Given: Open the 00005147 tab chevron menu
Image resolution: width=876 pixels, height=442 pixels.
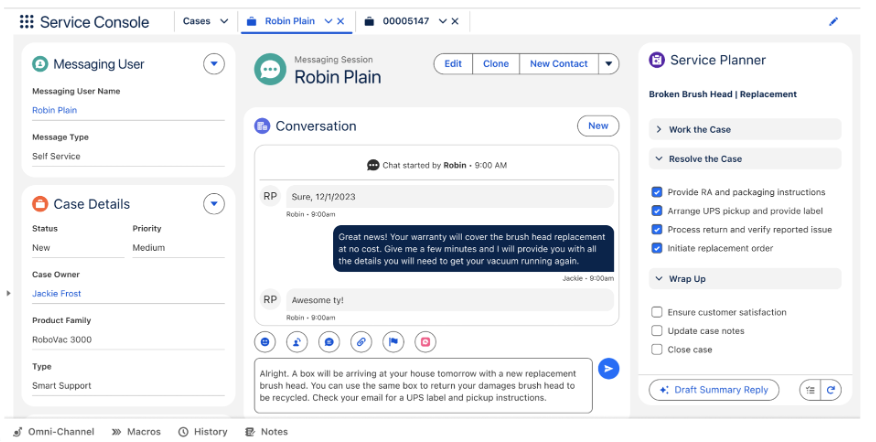Looking at the screenshot, I should tap(442, 21).
